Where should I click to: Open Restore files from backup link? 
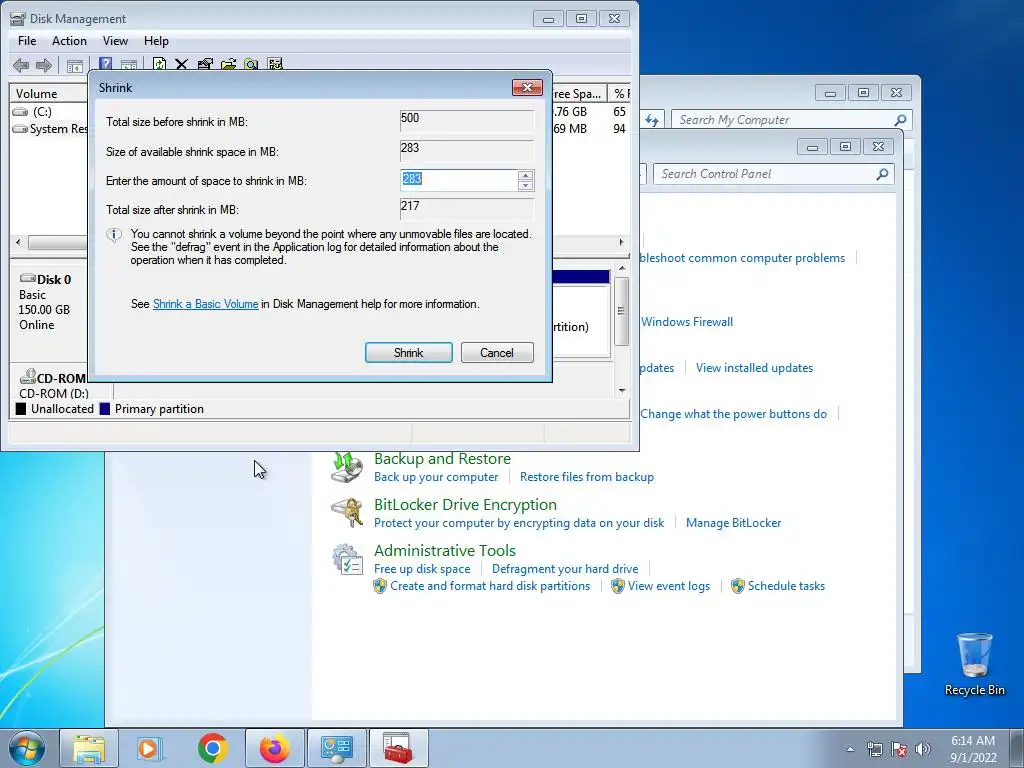tap(587, 477)
